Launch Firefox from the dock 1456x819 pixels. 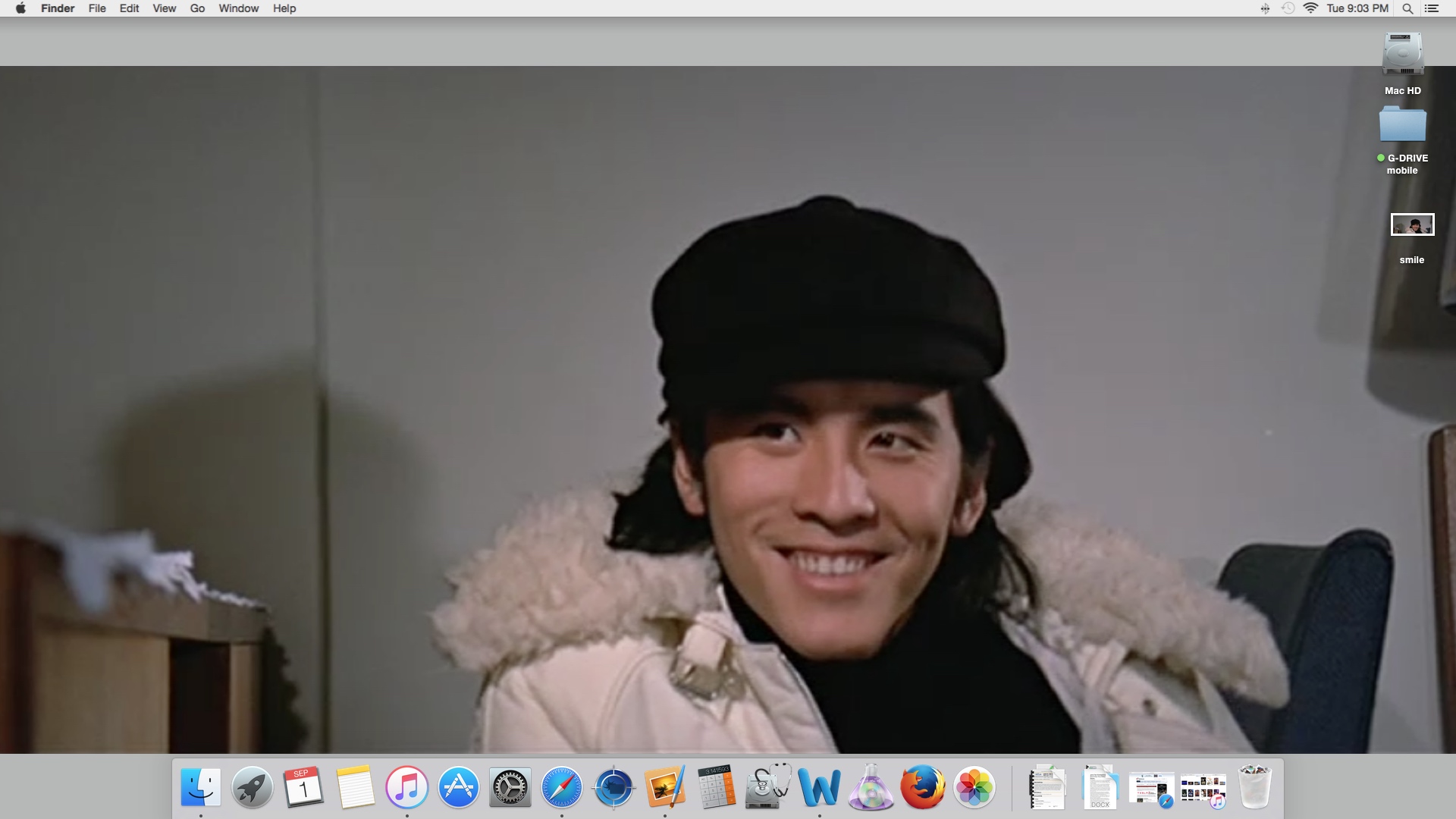[922, 787]
